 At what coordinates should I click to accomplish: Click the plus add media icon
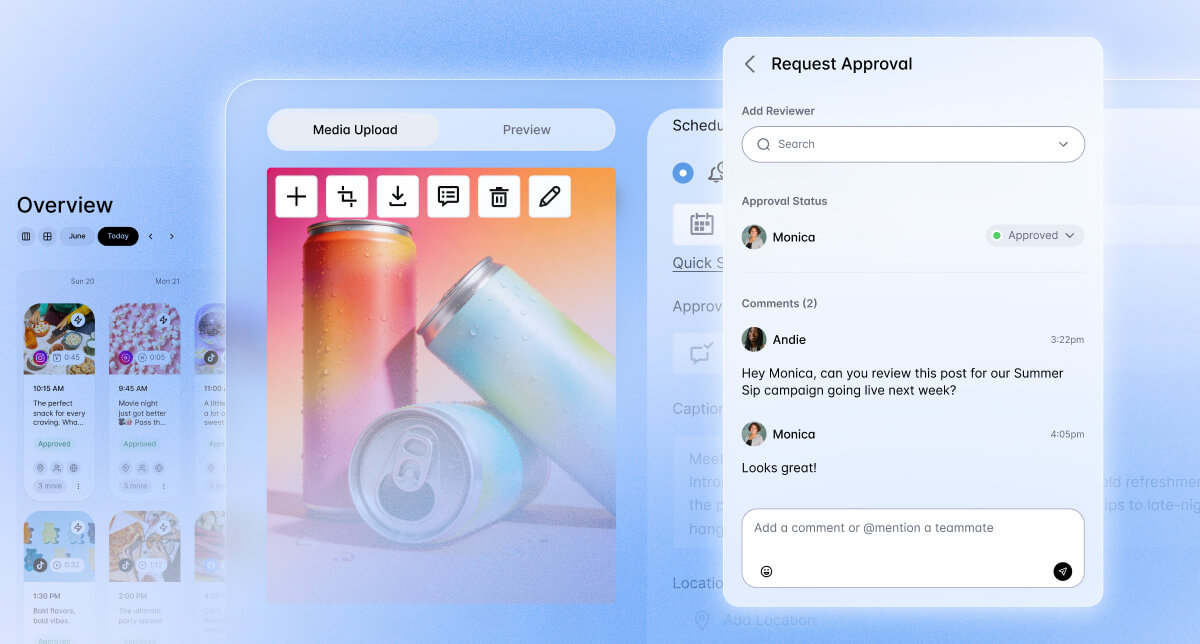click(296, 196)
